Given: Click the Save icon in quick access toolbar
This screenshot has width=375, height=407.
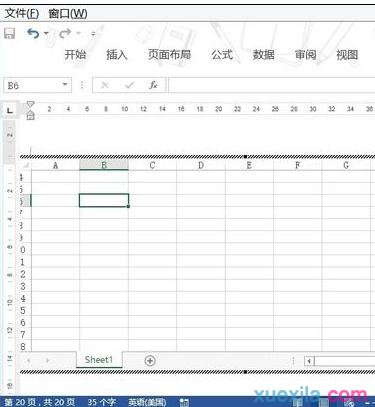Looking at the screenshot, I should (9, 33).
